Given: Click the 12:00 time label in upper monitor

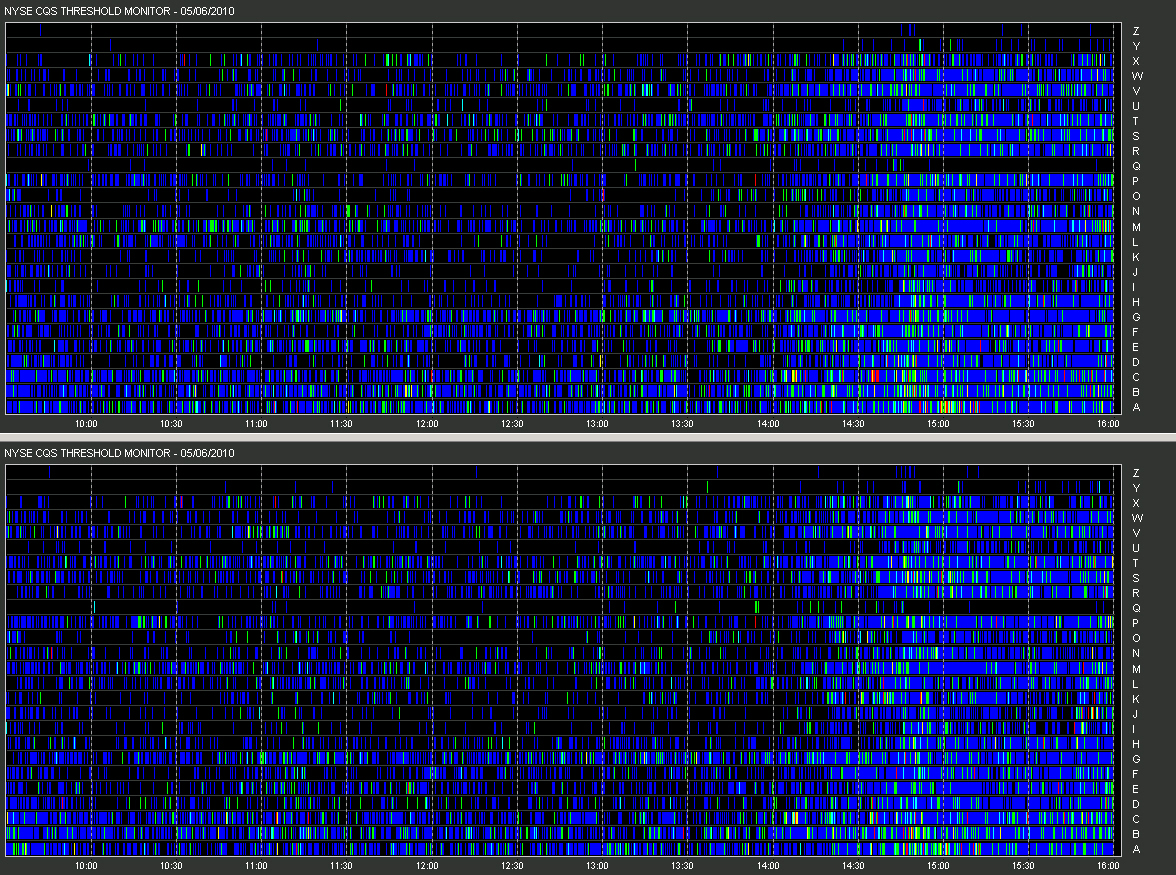Looking at the screenshot, I should point(427,424).
